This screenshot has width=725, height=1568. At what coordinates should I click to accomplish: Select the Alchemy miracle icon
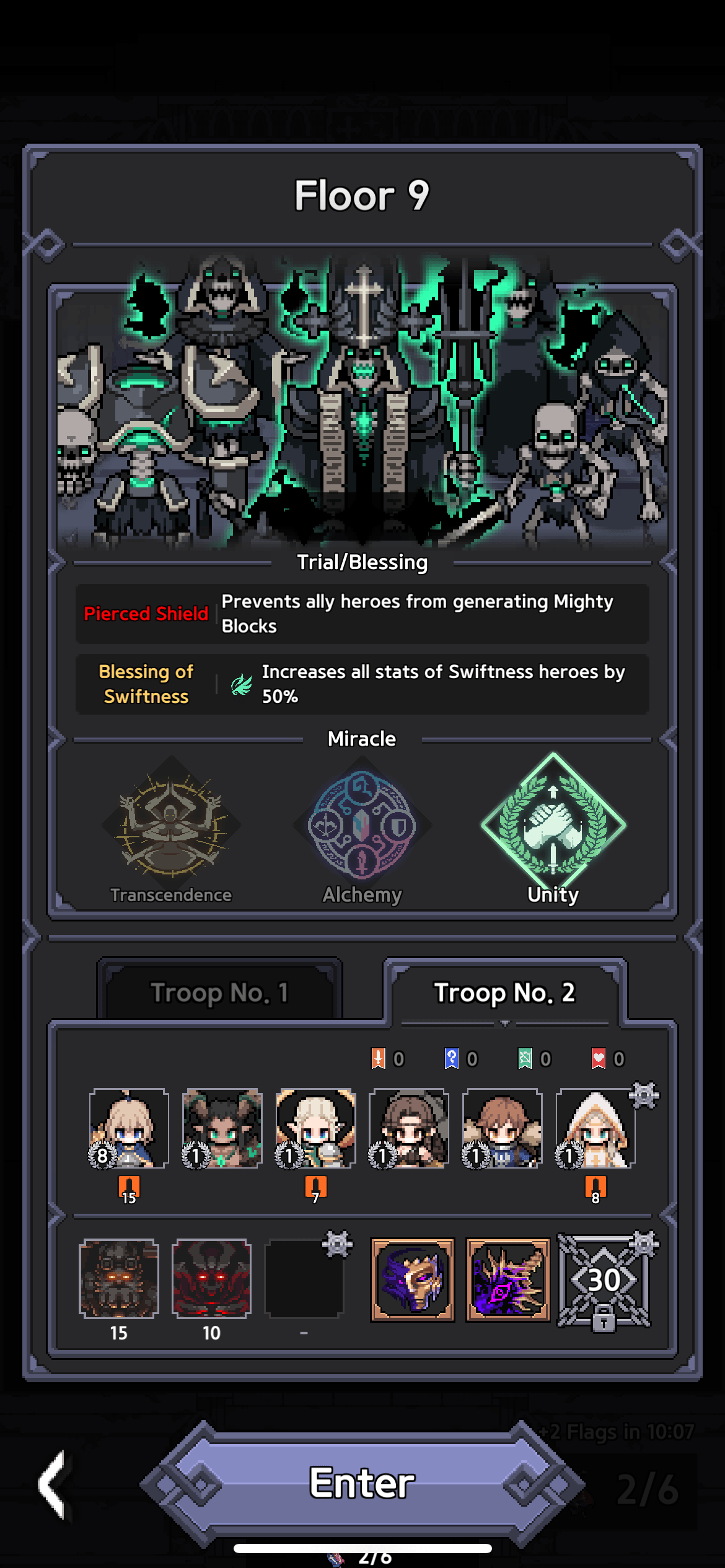tap(362, 825)
